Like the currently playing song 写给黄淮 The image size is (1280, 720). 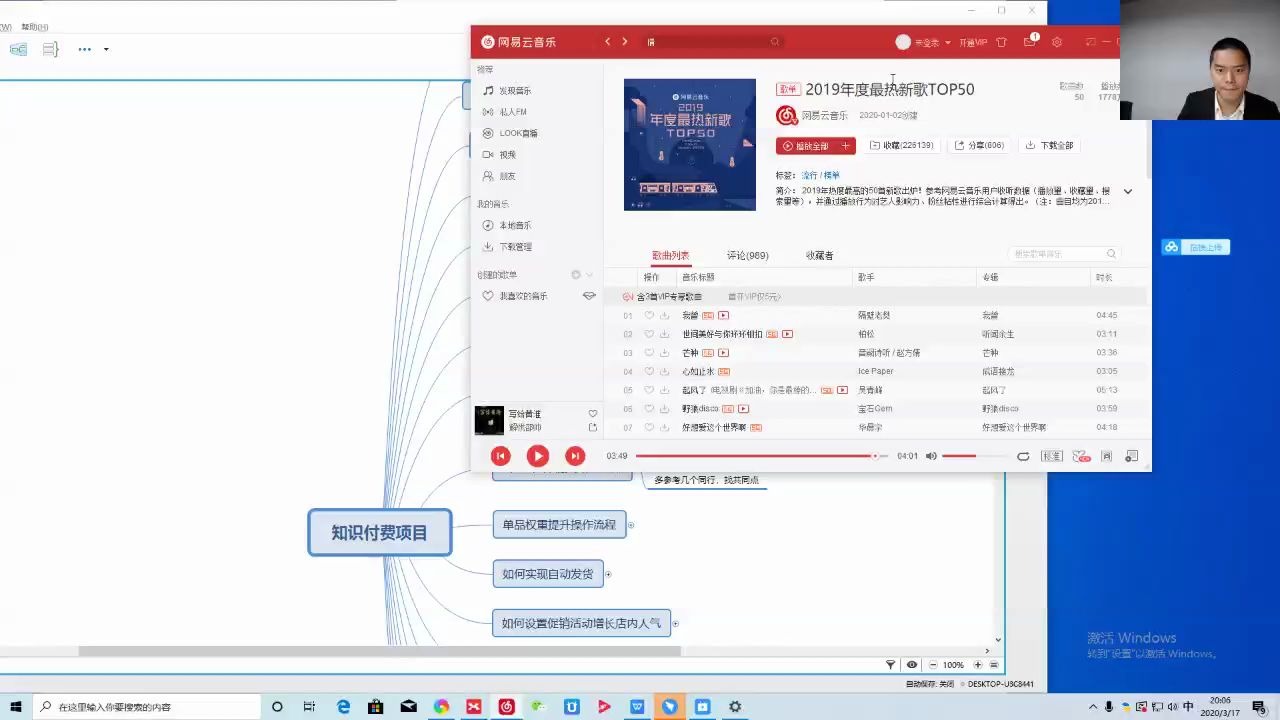(x=593, y=413)
